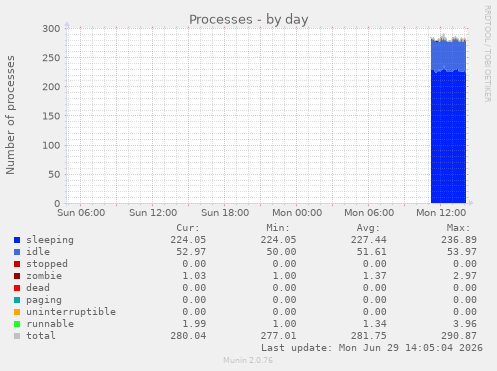Click the 250 y-axis tick label
The image size is (497, 371).
(51, 58)
